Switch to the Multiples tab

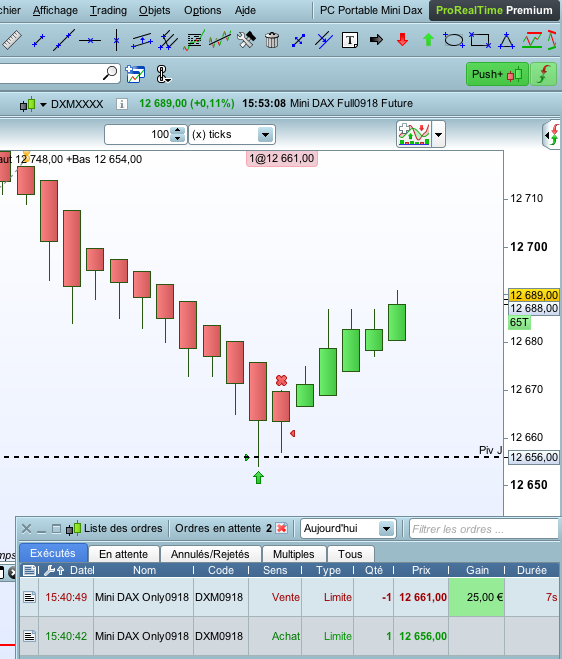[x=293, y=554]
